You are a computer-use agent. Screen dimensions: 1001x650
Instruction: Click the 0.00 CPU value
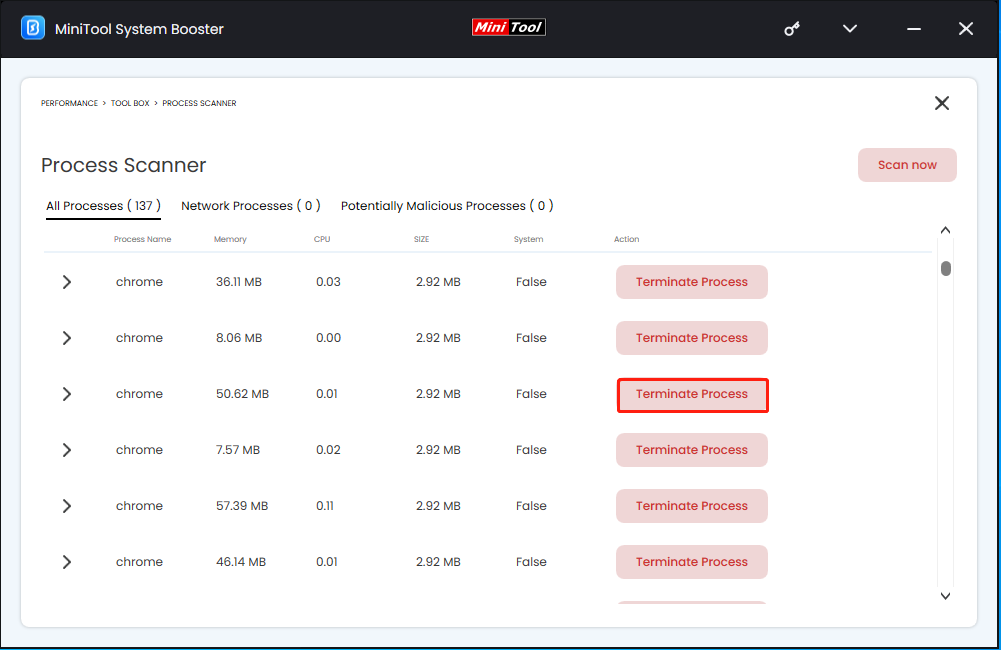click(x=329, y=338)
